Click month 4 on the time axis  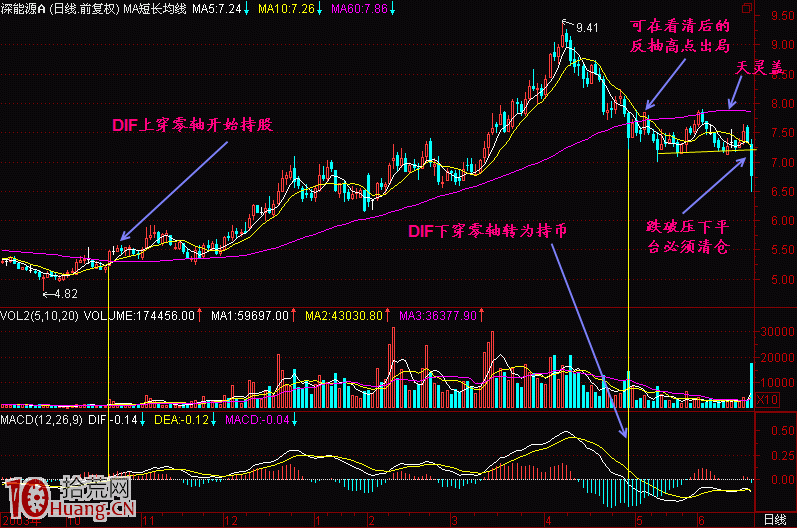(x=548, y=521)
